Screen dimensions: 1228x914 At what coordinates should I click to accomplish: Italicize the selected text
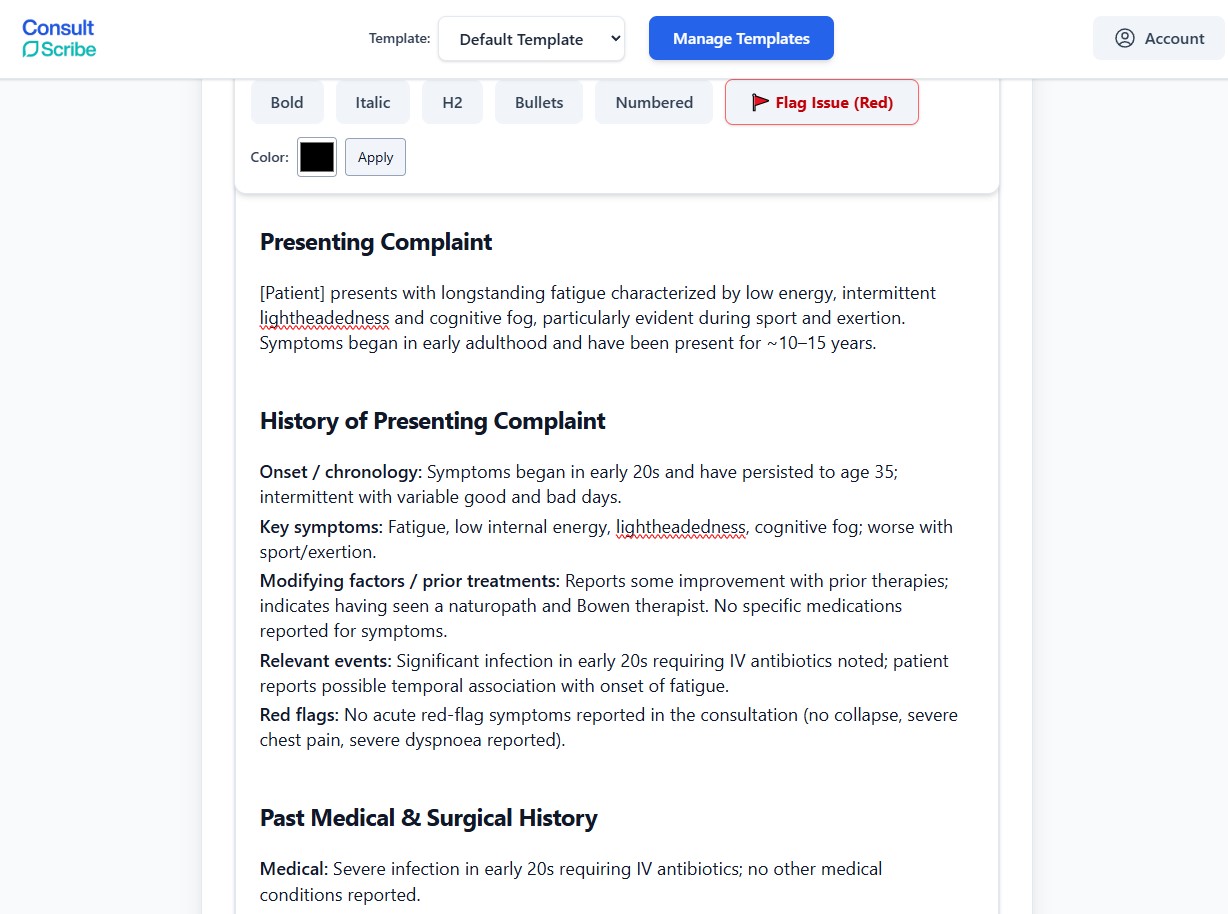[372, 101]
